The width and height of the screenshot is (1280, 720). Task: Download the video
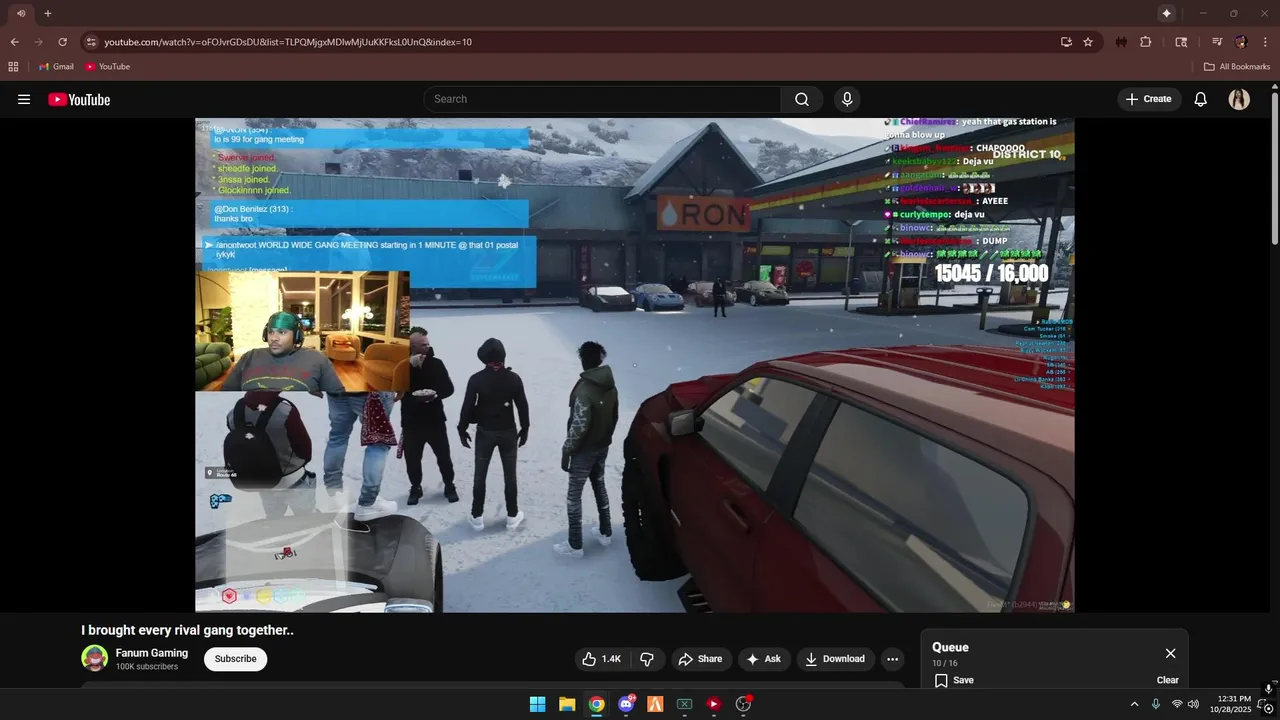836,659
